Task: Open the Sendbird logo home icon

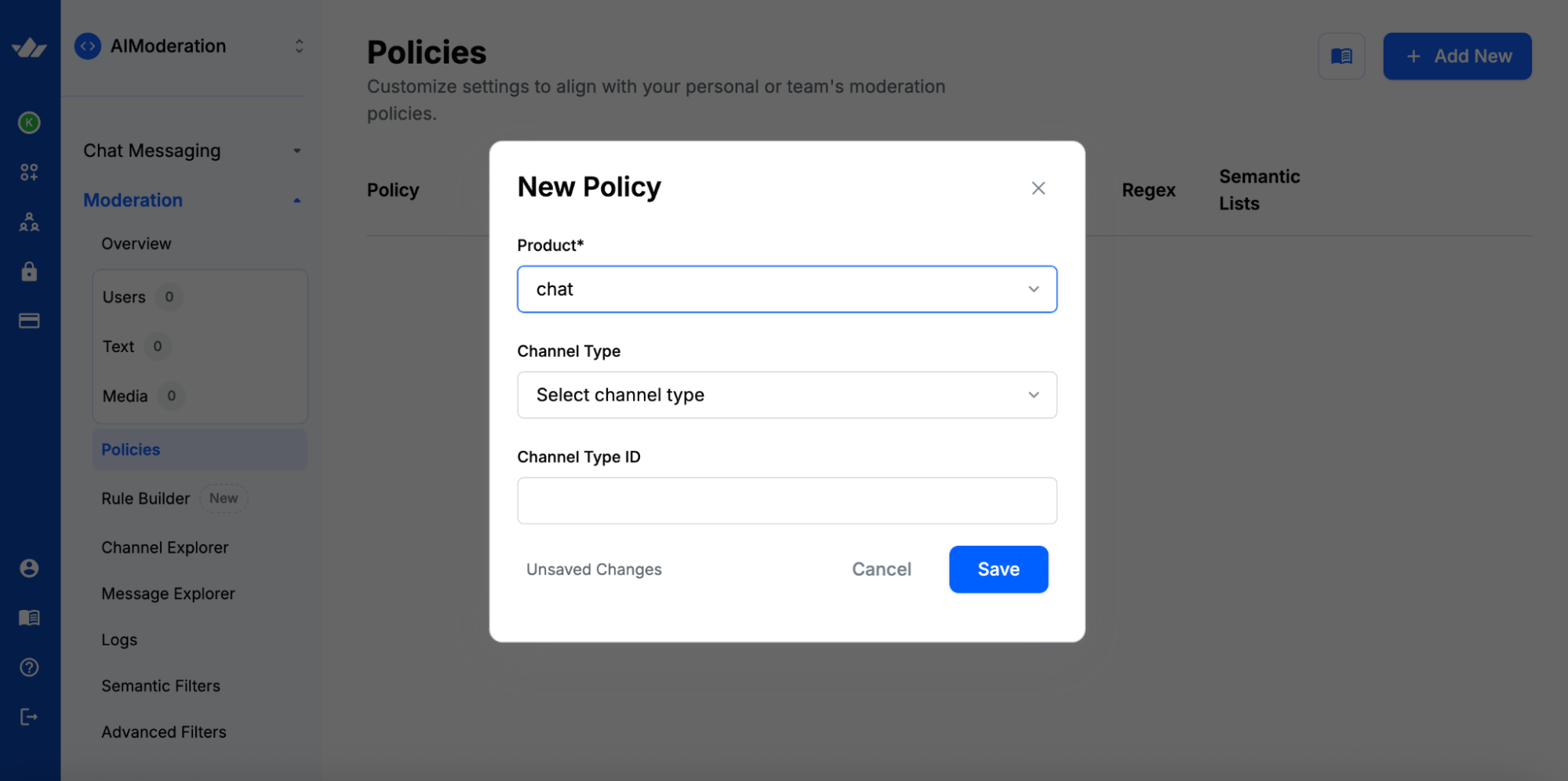Action: 29,45
